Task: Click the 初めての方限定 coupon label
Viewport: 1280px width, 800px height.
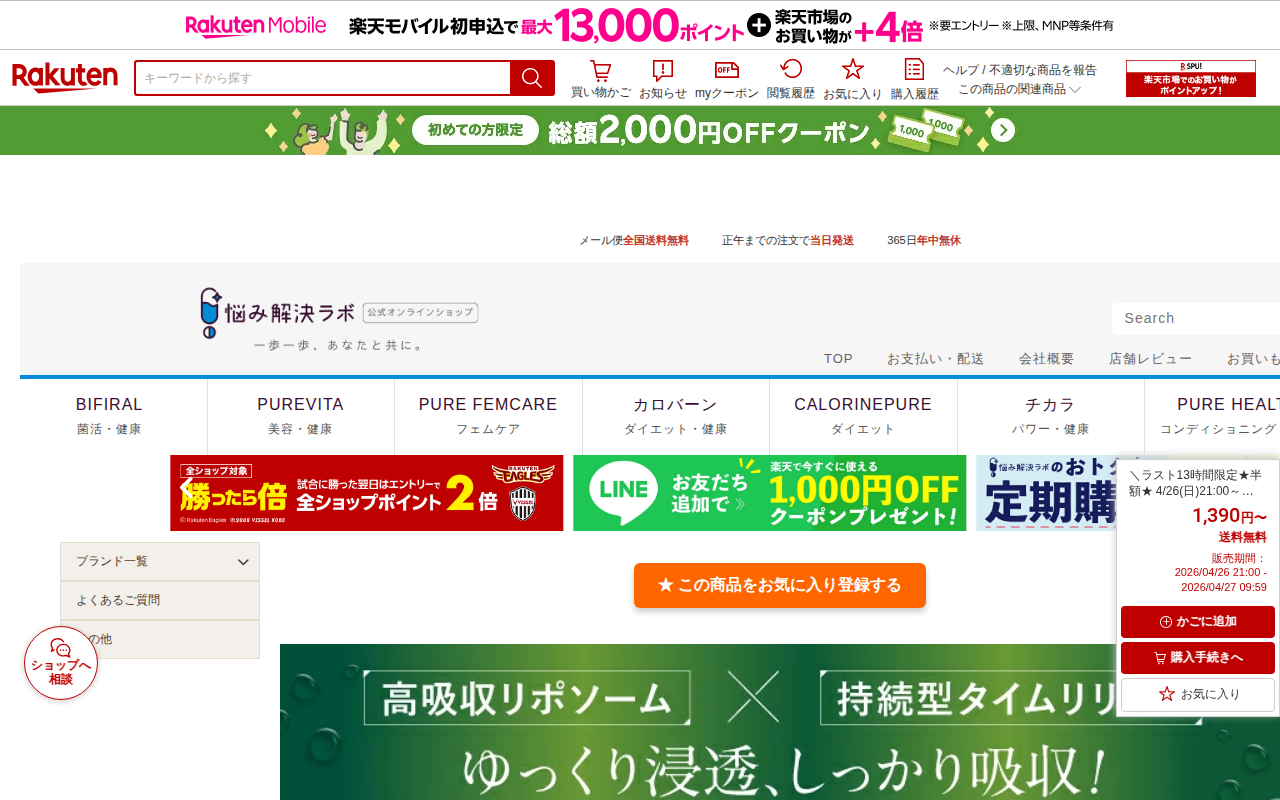Action: click(x=475, y=130)
